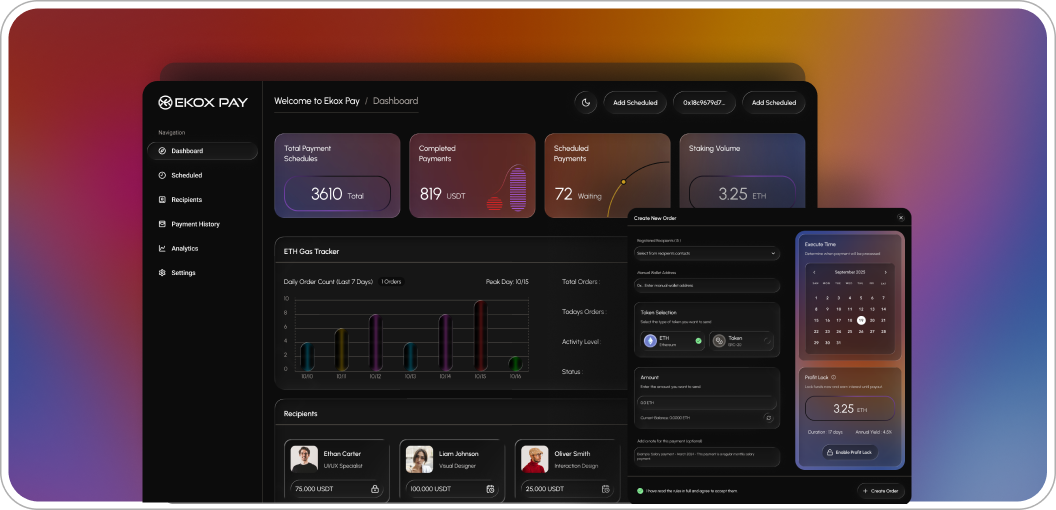Close the Create New Order dialog
The width and height of the screenshot is (1056, 510).
[x=900, y=217]
